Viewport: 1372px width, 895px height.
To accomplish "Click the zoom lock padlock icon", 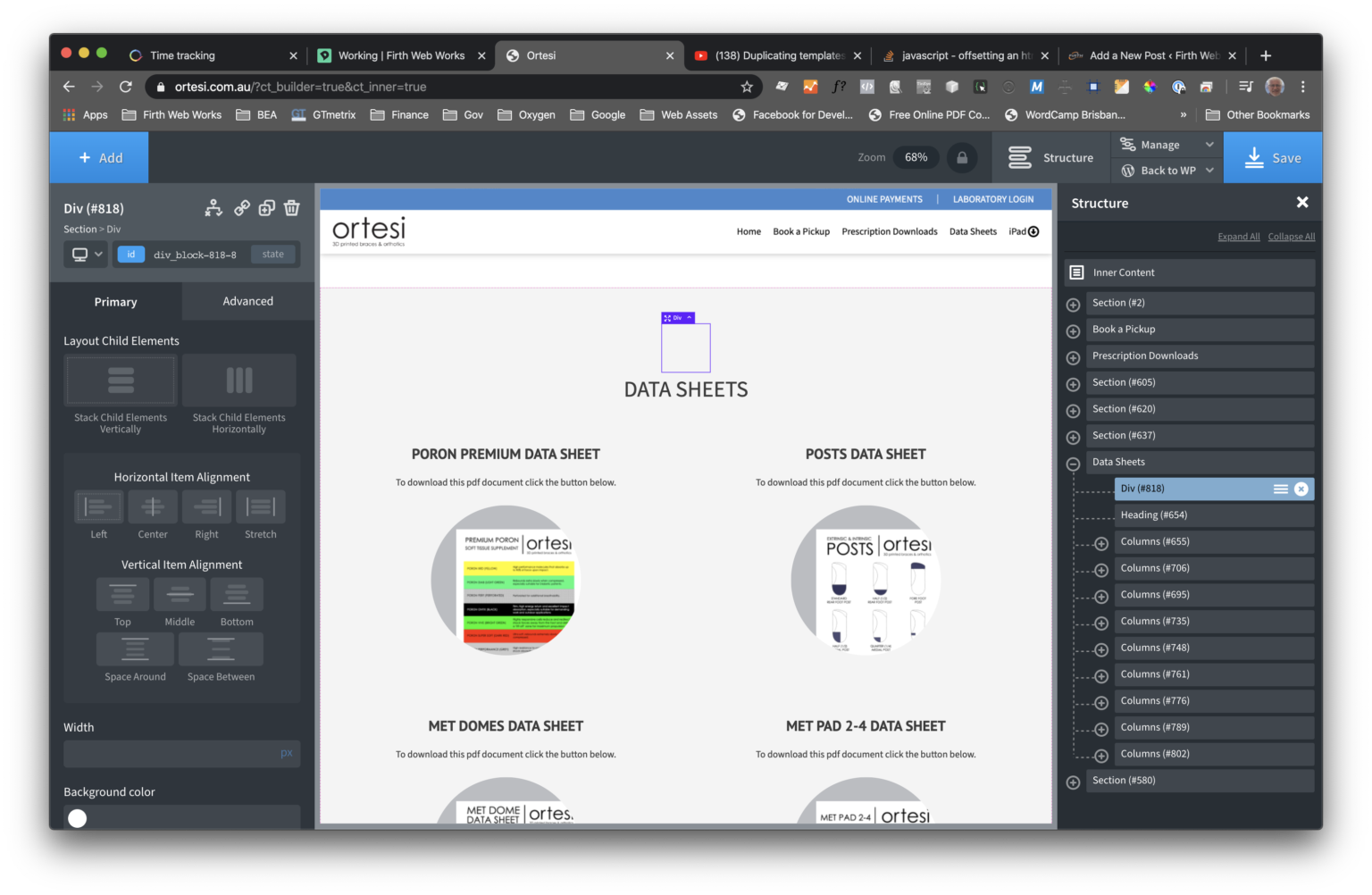I will 962,157.
